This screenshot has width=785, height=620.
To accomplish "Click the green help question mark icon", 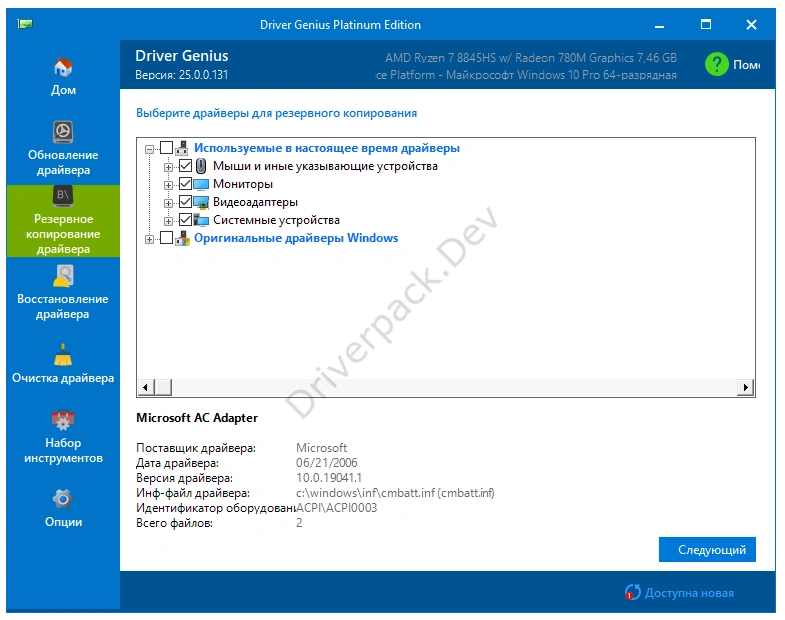I will pyautogui.click(x=716, y=64).
